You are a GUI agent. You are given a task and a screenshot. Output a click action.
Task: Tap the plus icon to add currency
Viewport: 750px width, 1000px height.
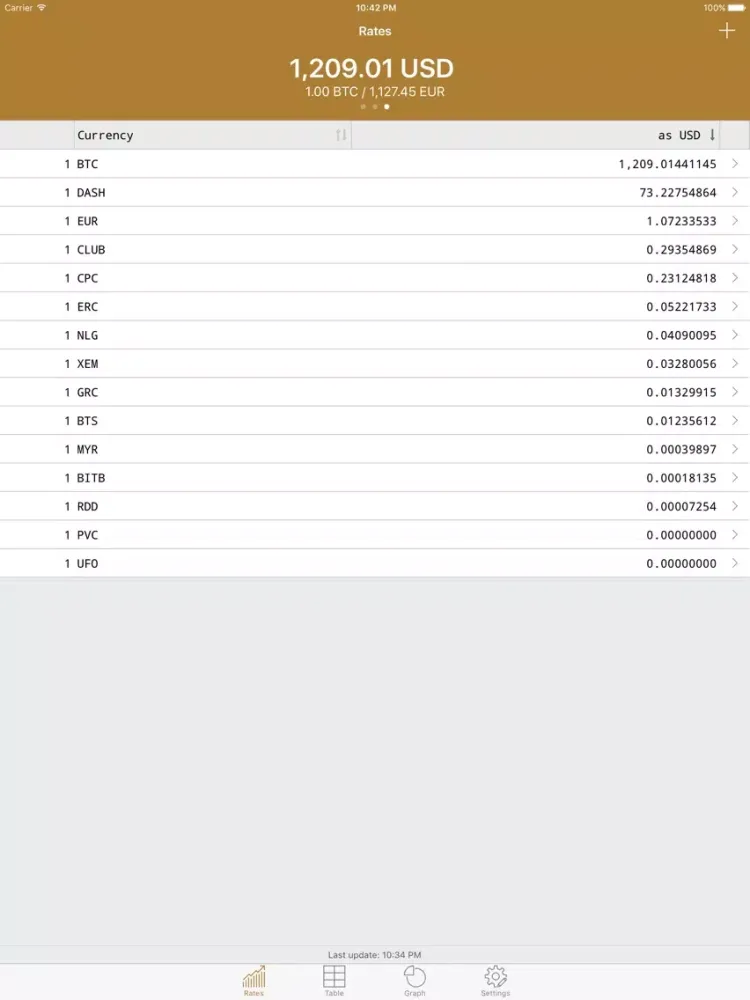coord(727,31)
